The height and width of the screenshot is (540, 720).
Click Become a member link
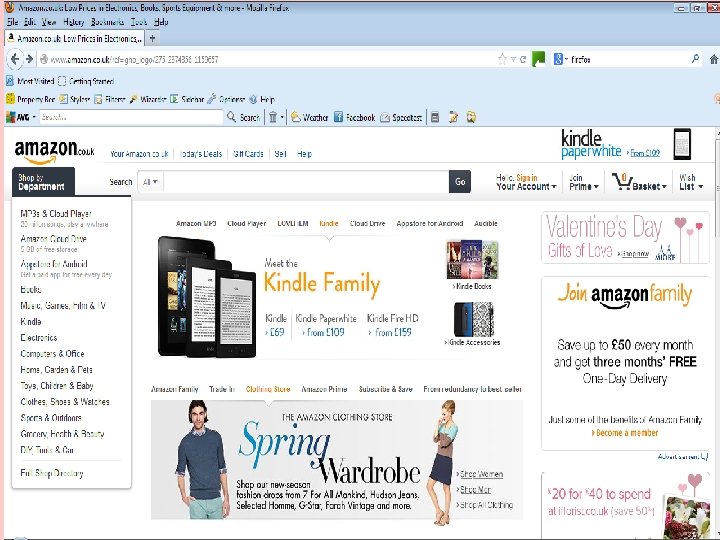[626, 433]
